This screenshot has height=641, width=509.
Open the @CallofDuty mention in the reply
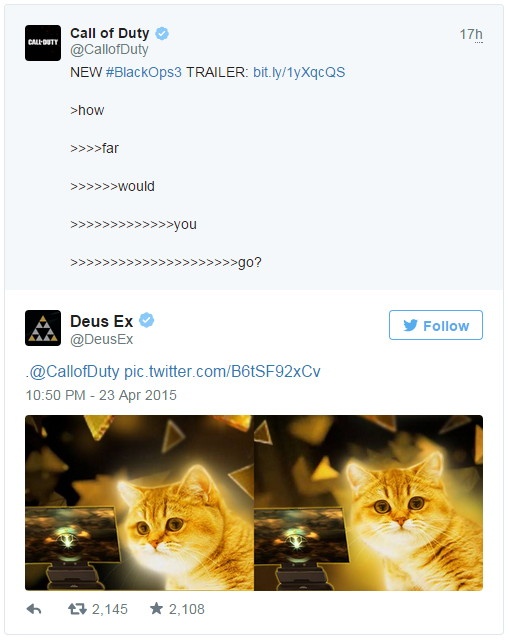[74, 372]
